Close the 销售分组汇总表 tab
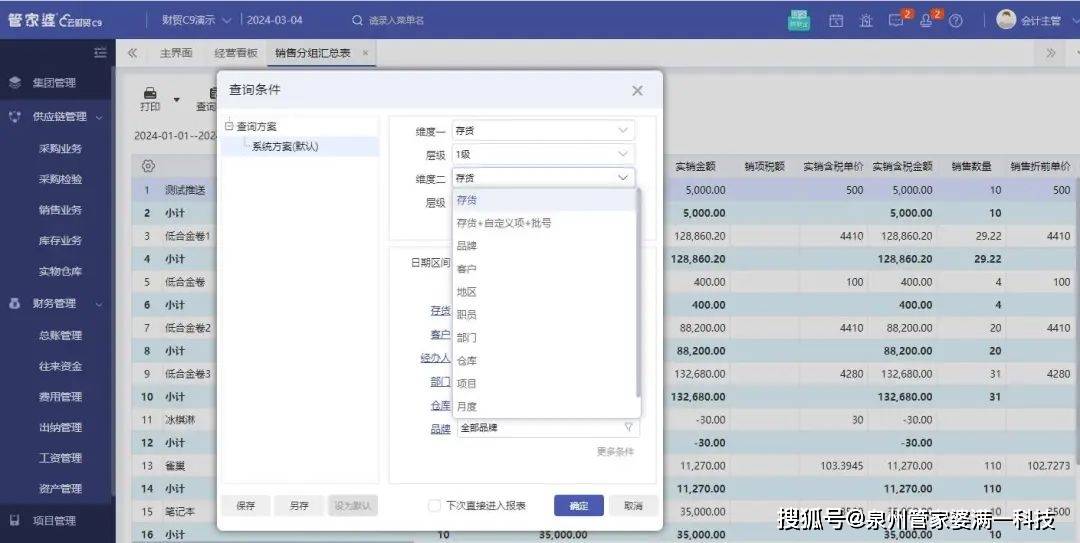 coord(365,52)
